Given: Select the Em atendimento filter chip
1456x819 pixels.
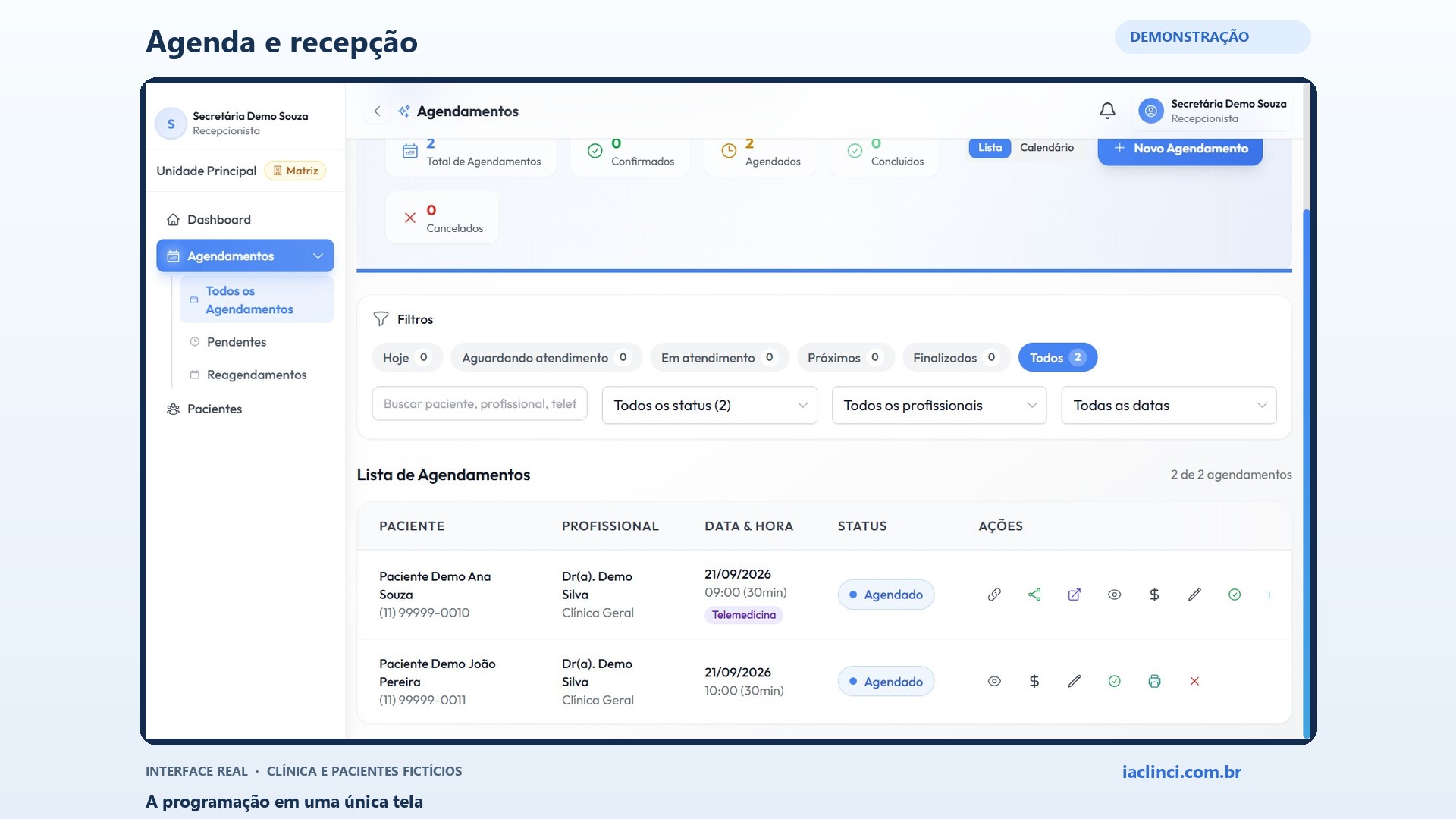Looking at the screenshot, I should pyautogui.click(x=719, y=357).
